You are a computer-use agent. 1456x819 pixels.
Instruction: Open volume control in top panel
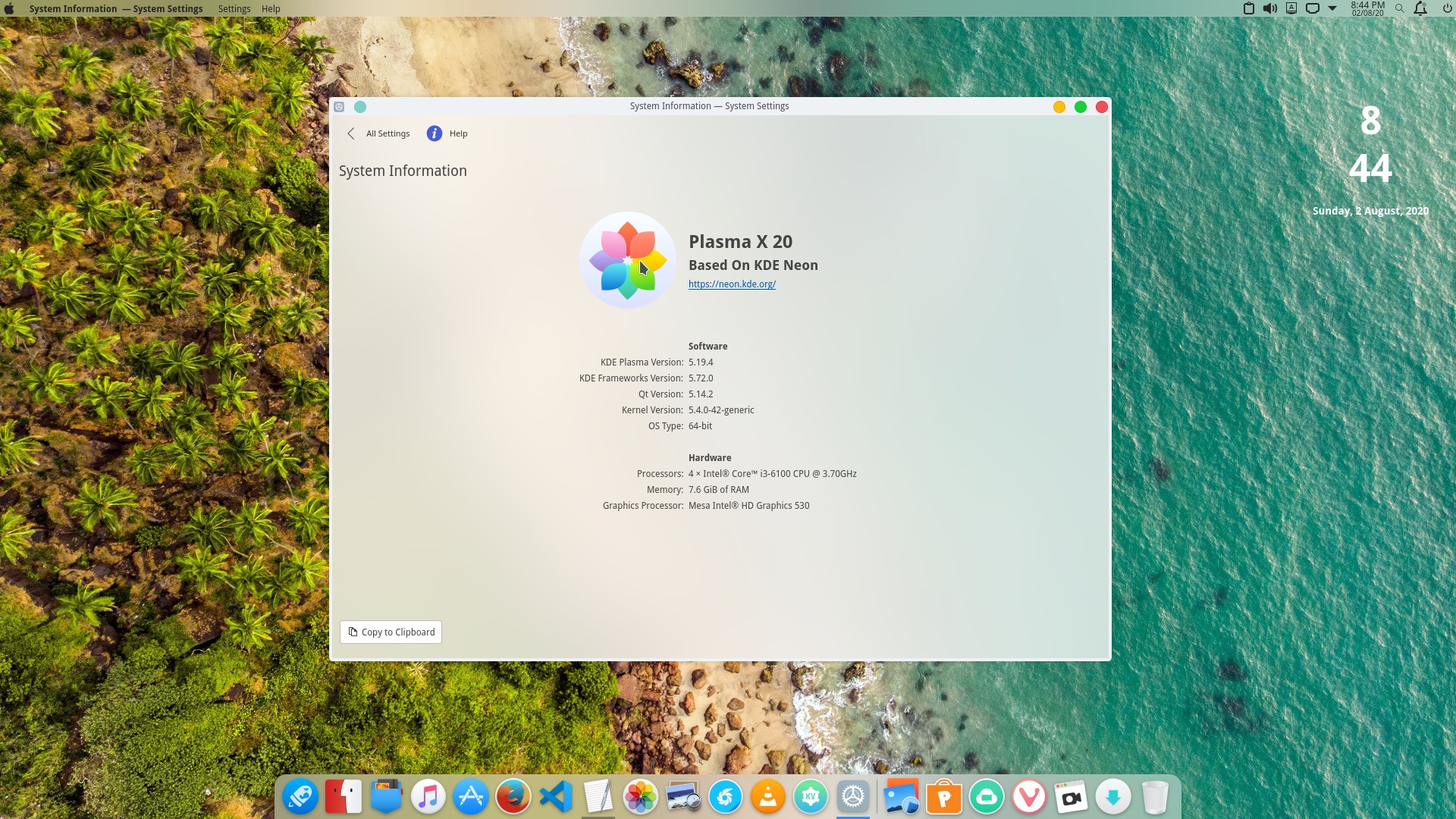(1270, 8)
